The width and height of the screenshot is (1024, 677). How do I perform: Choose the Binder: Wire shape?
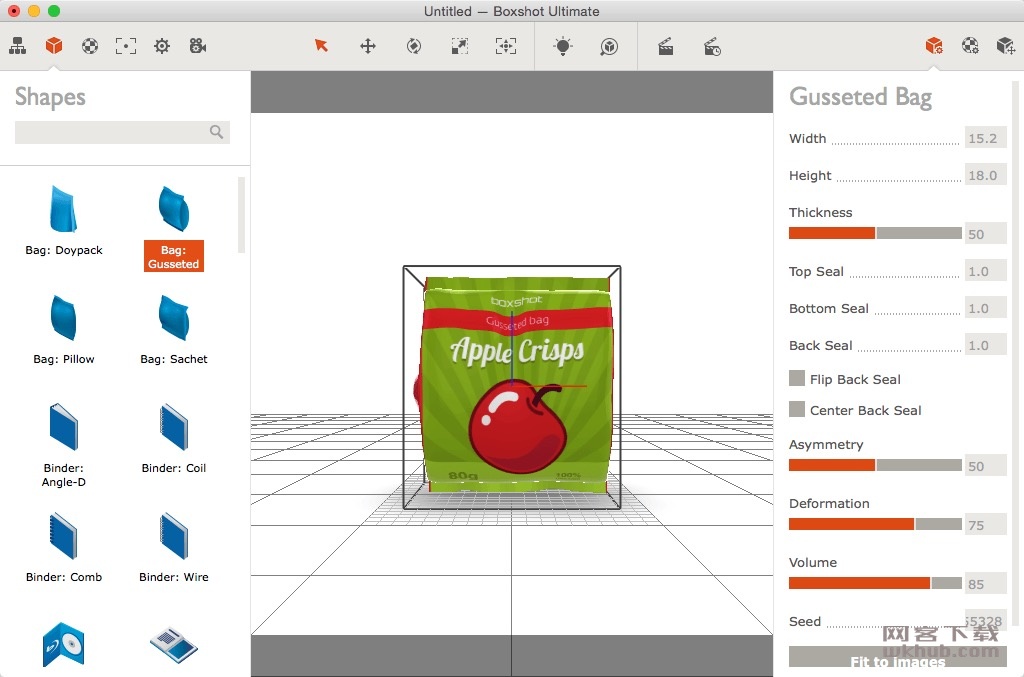[174, 548]
